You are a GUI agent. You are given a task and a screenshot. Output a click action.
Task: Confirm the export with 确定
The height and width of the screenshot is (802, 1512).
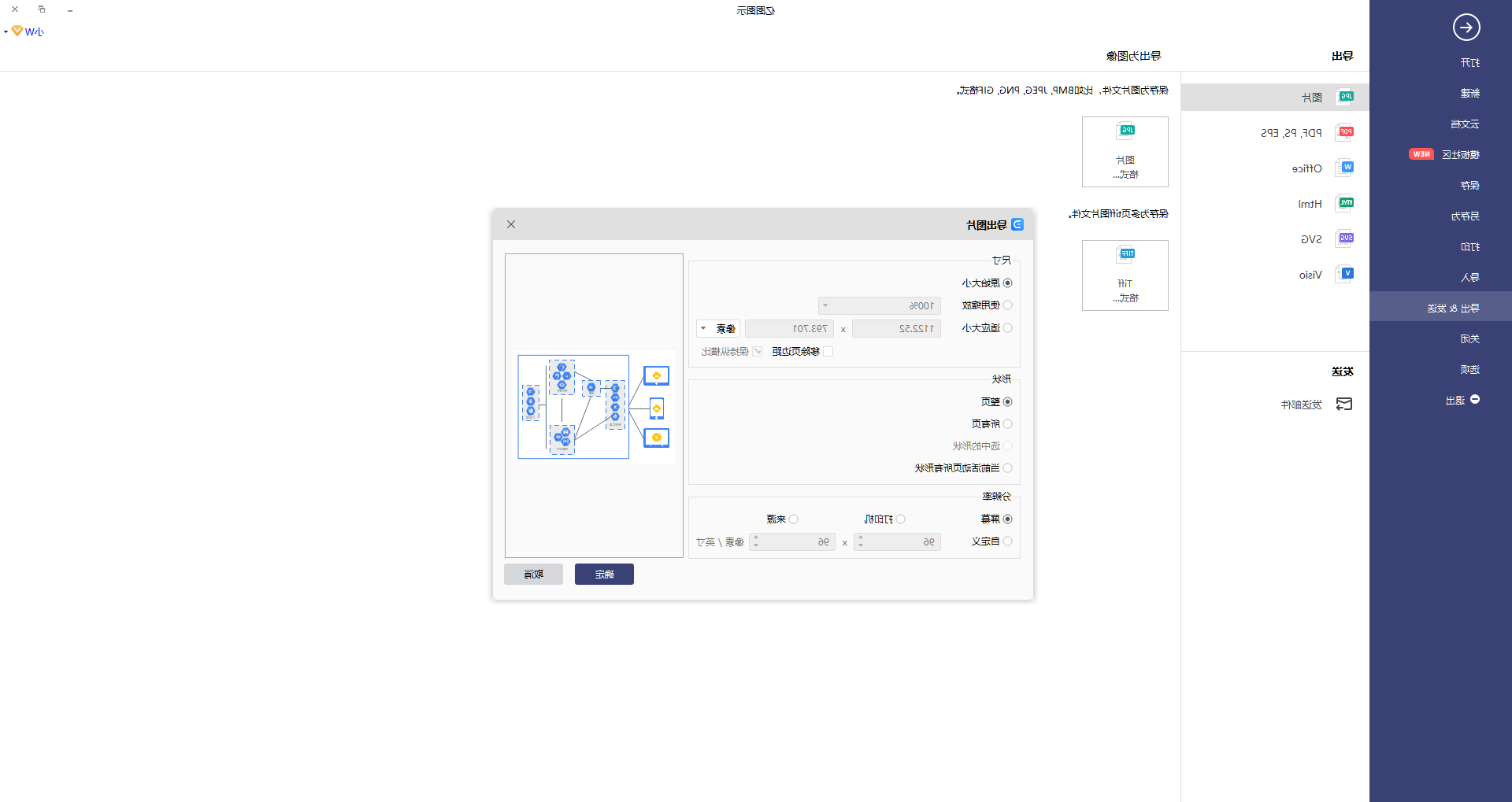click(604, 575)
